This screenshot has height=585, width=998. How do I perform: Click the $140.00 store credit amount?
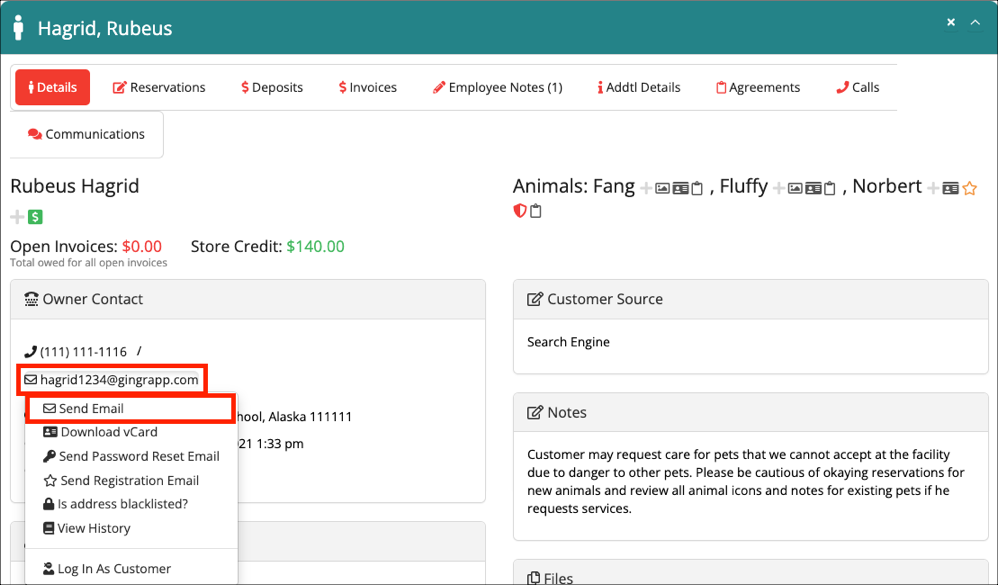315,246
